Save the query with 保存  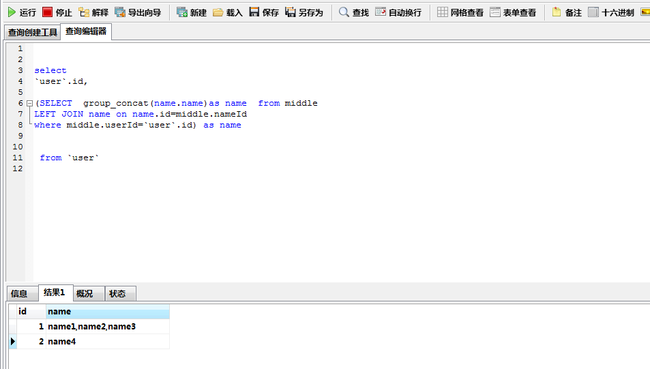tap(264, 12)
